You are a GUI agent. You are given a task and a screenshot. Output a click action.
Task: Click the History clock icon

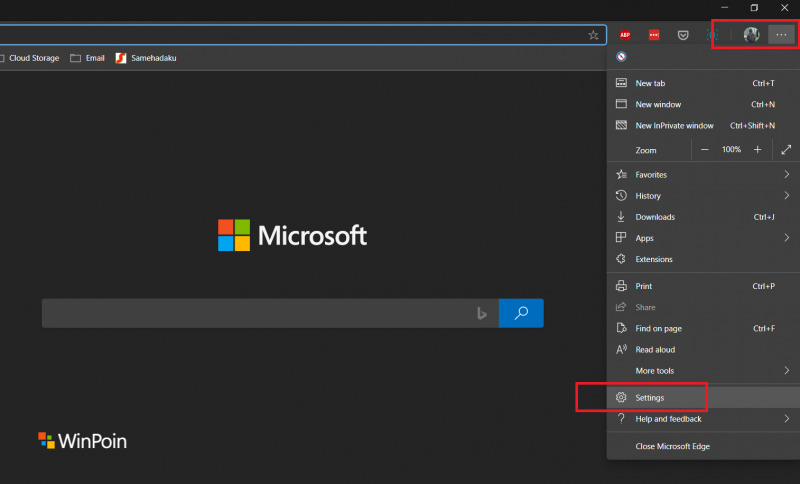click(x=621, y=195)
